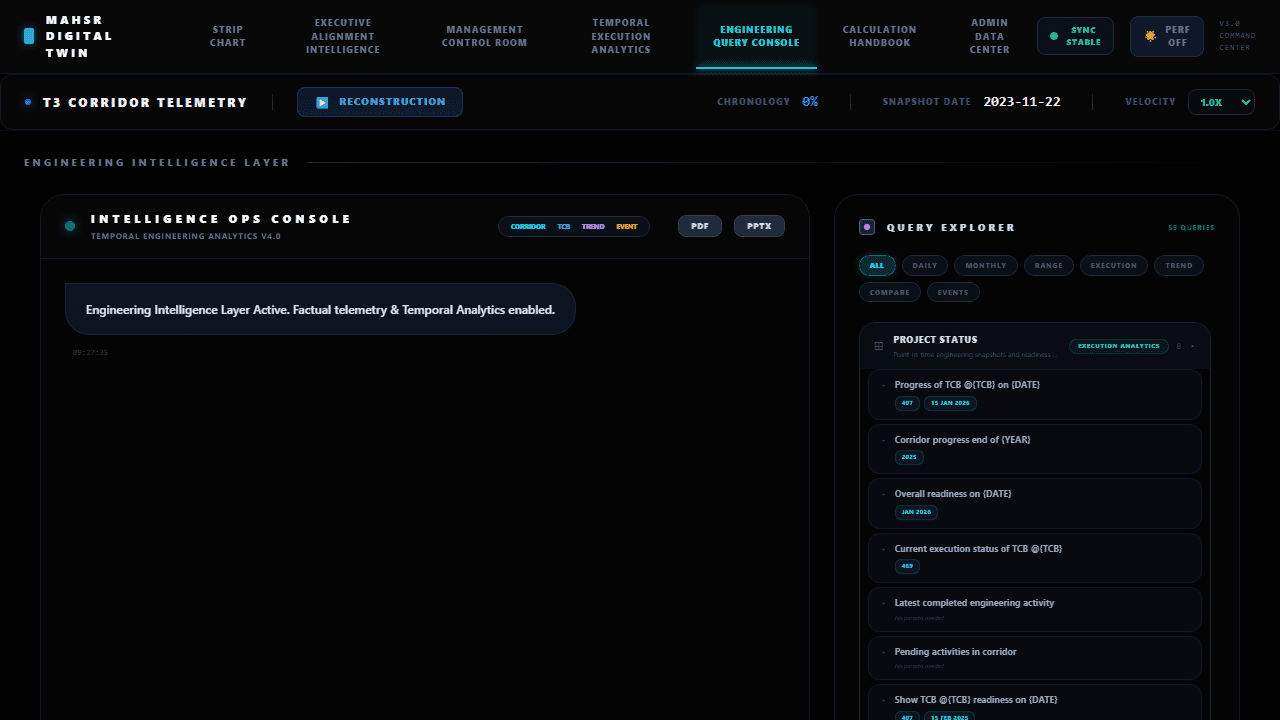Toggle the Sync Stable button

point(1075,36)
